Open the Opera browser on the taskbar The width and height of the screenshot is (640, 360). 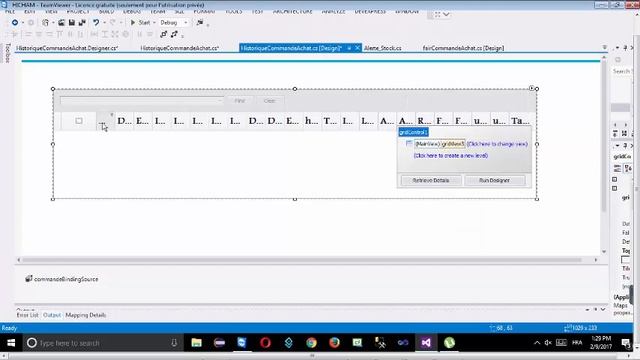tap(265, 343)
